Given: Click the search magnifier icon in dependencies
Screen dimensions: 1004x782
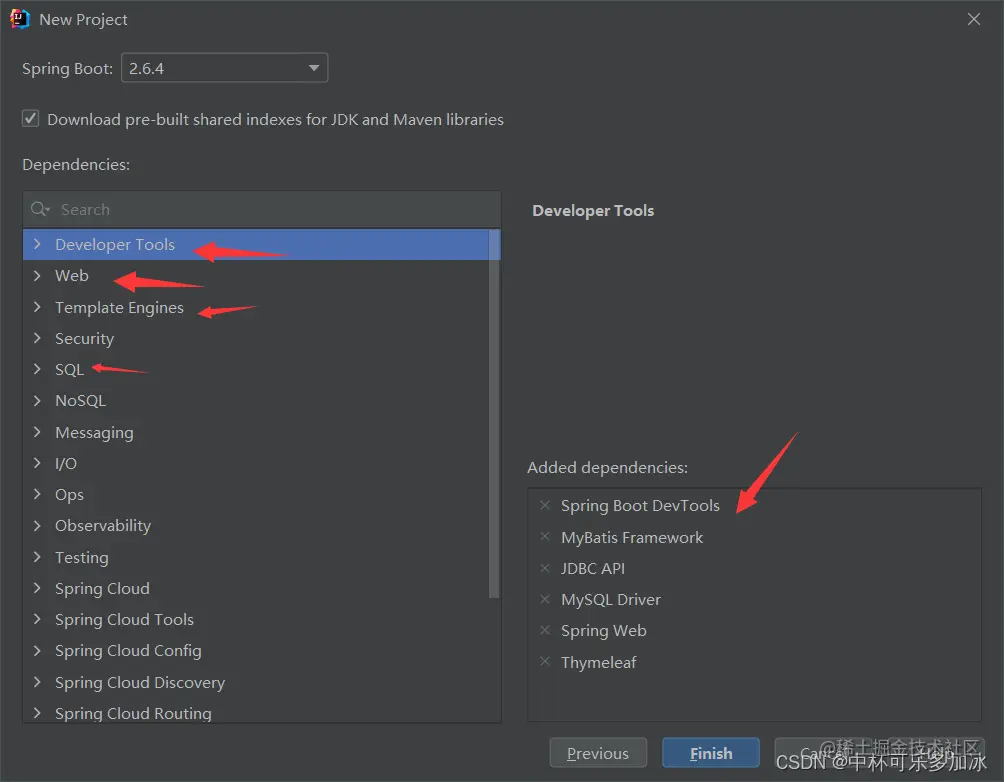Looking at the screenshot, I should 40,209.
